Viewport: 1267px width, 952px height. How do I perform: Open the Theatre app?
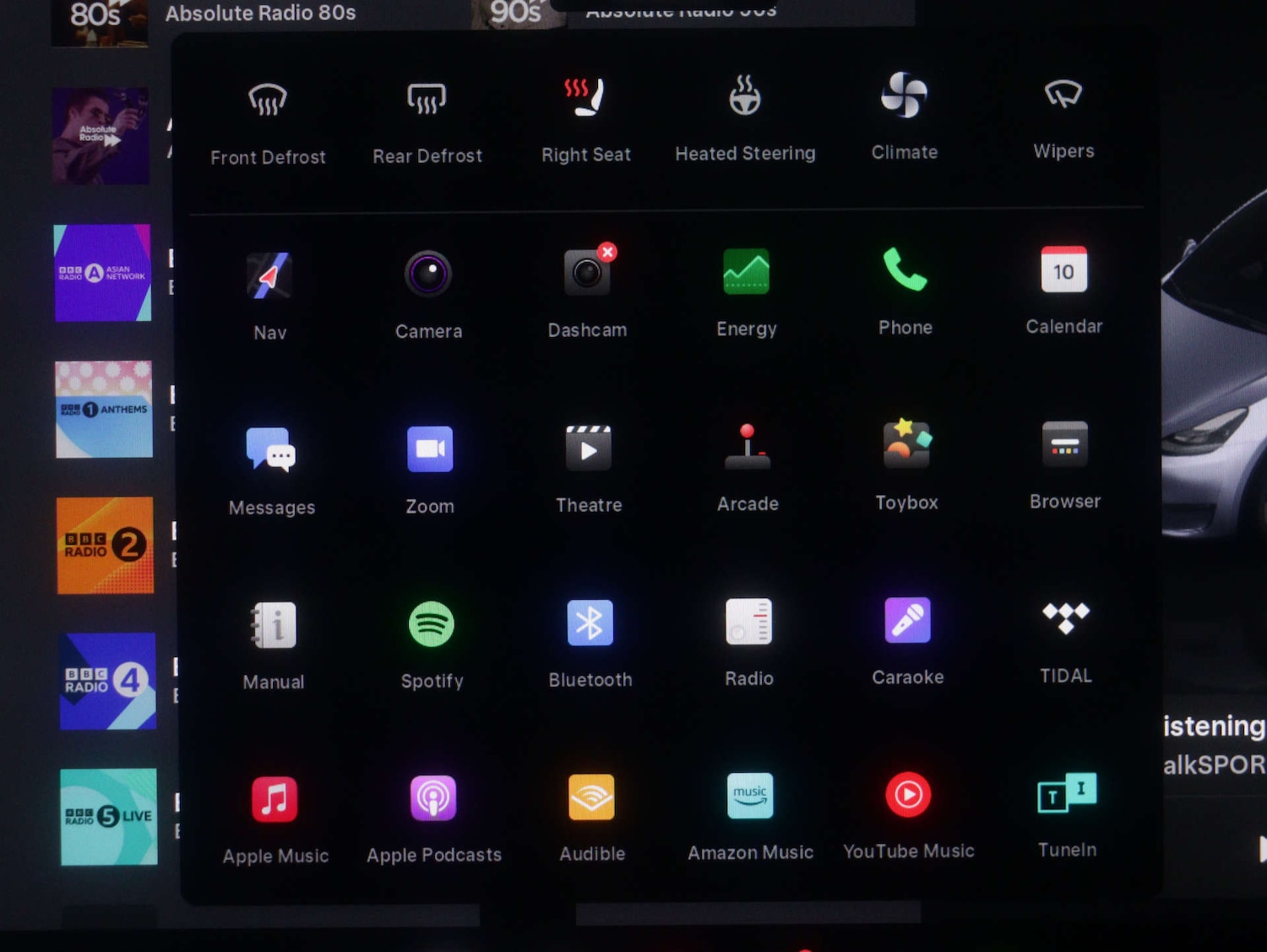(589, 448)
